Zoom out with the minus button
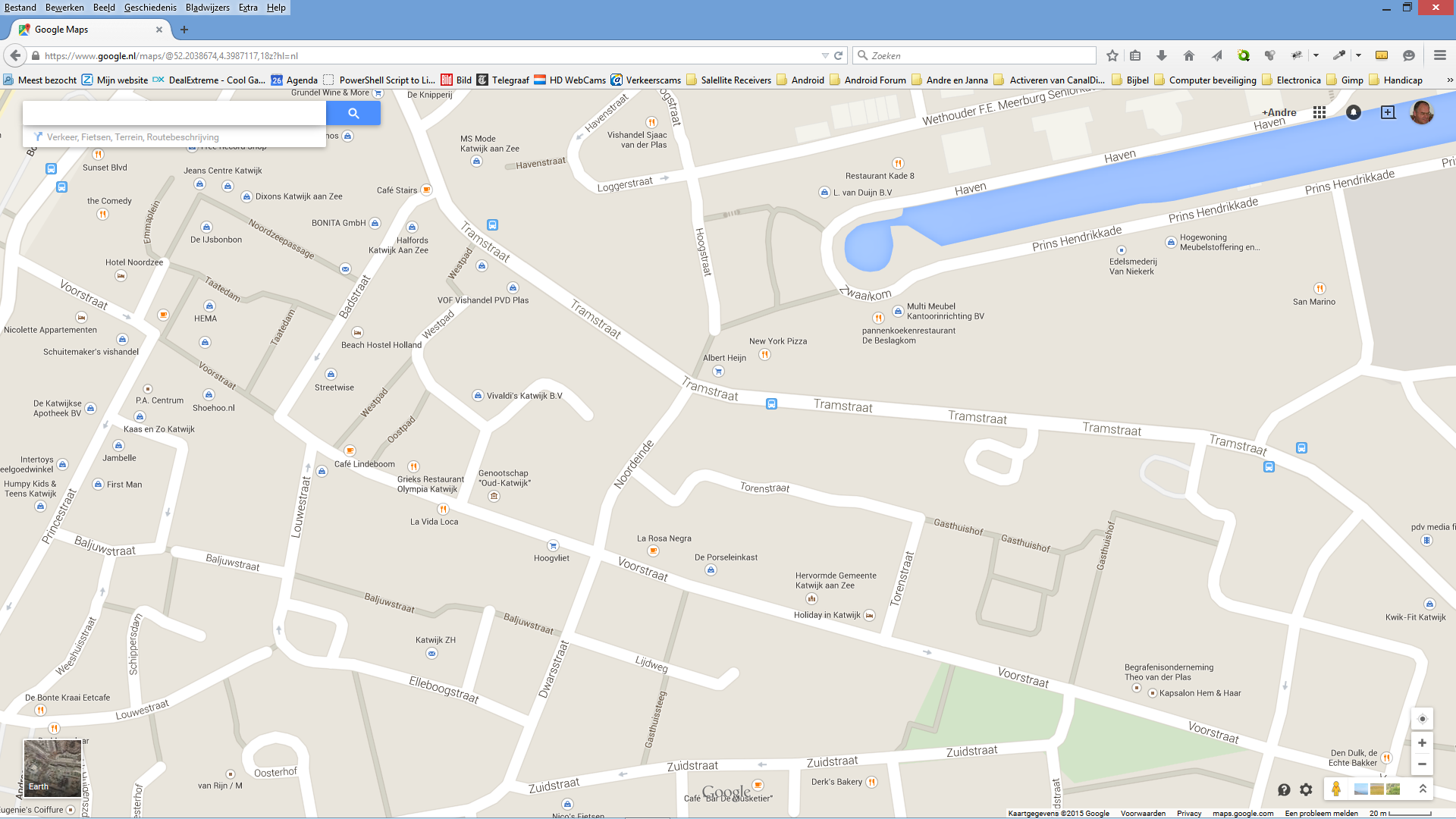1456x819 pixels. point(1422,764)
